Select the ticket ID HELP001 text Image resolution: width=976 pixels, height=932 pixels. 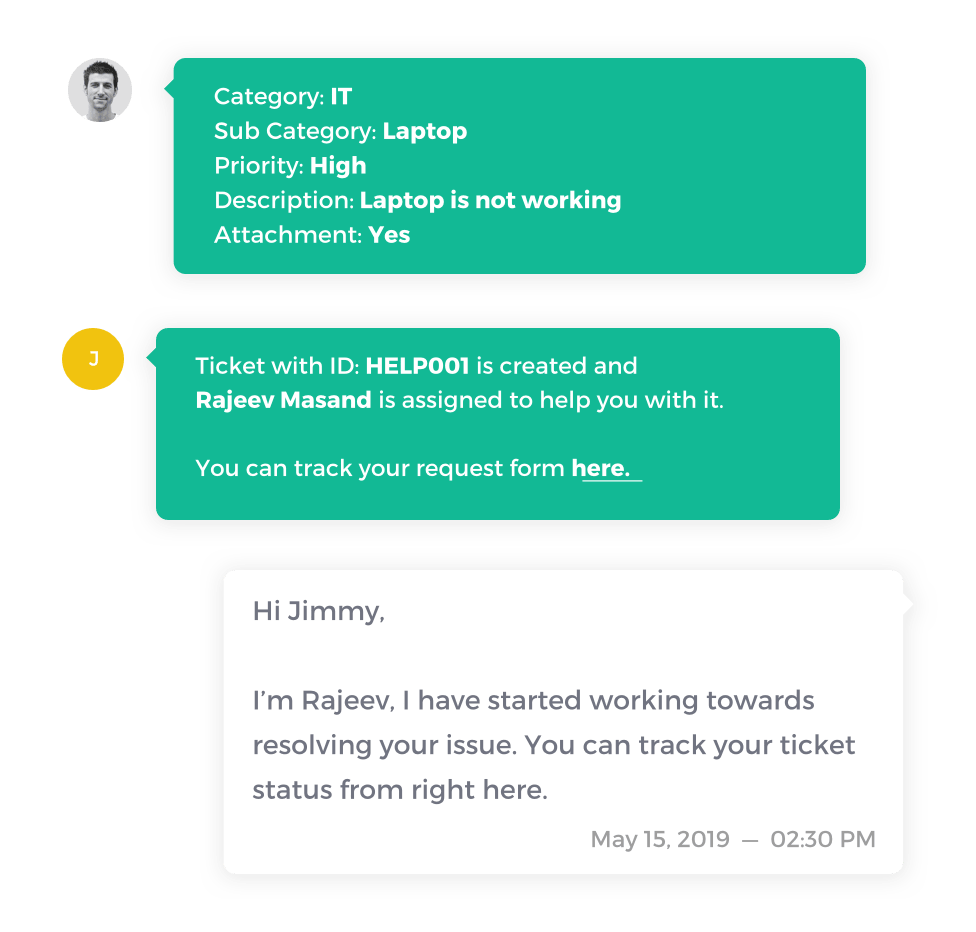click(417, 366)
